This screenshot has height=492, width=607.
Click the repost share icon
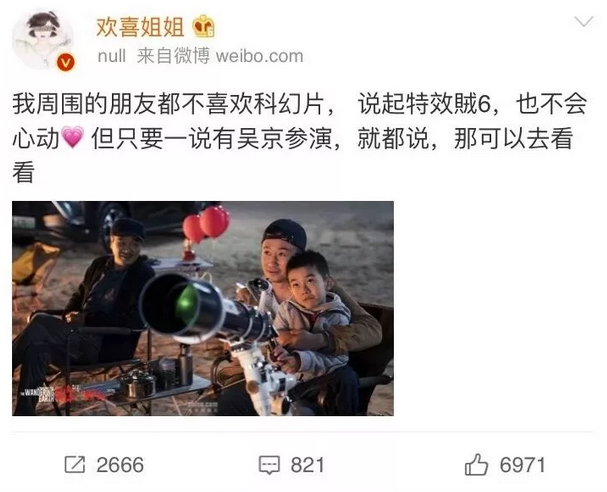click(74, 465)
